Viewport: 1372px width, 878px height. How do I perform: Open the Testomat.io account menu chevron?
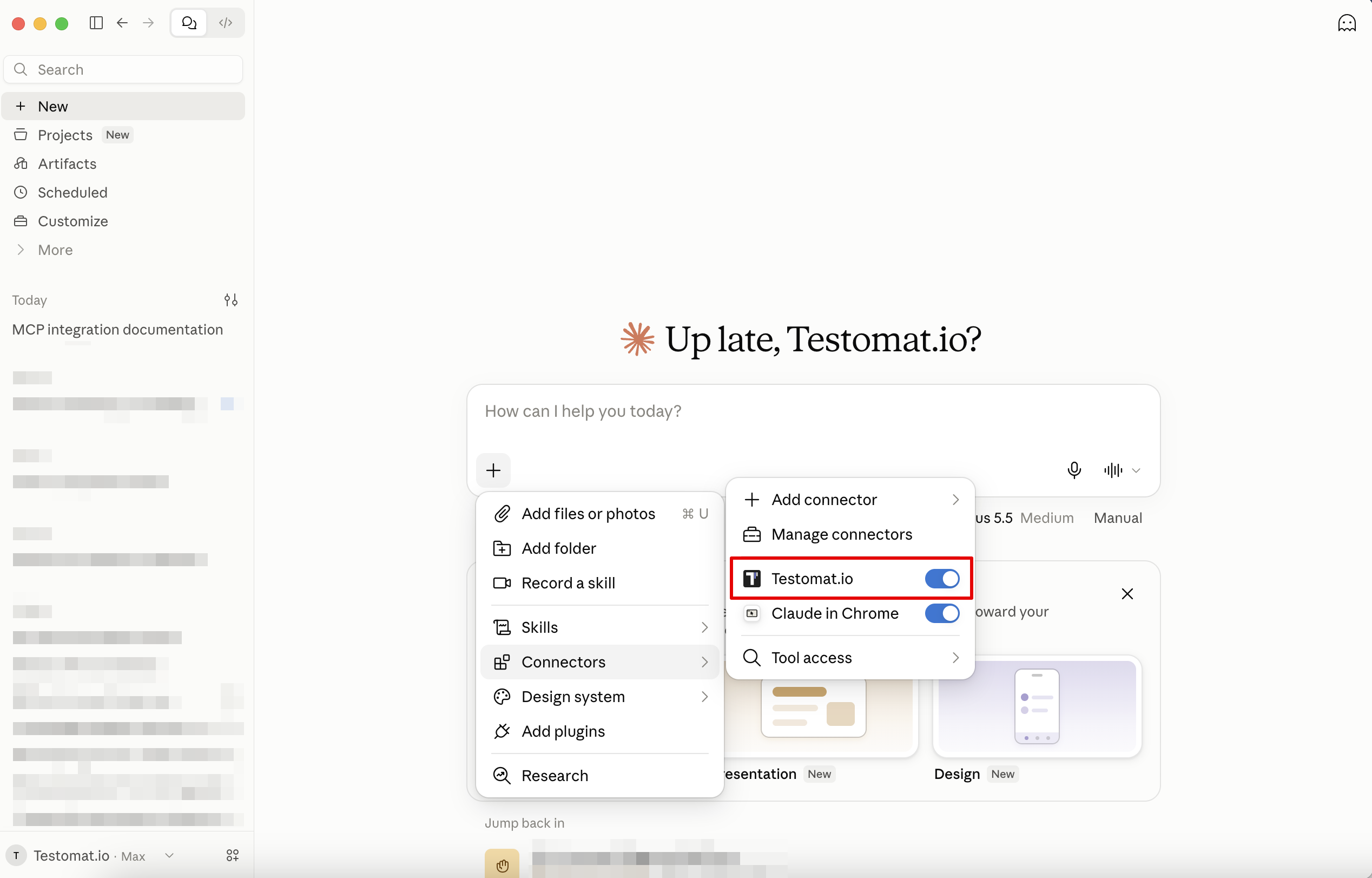point(169,855)
